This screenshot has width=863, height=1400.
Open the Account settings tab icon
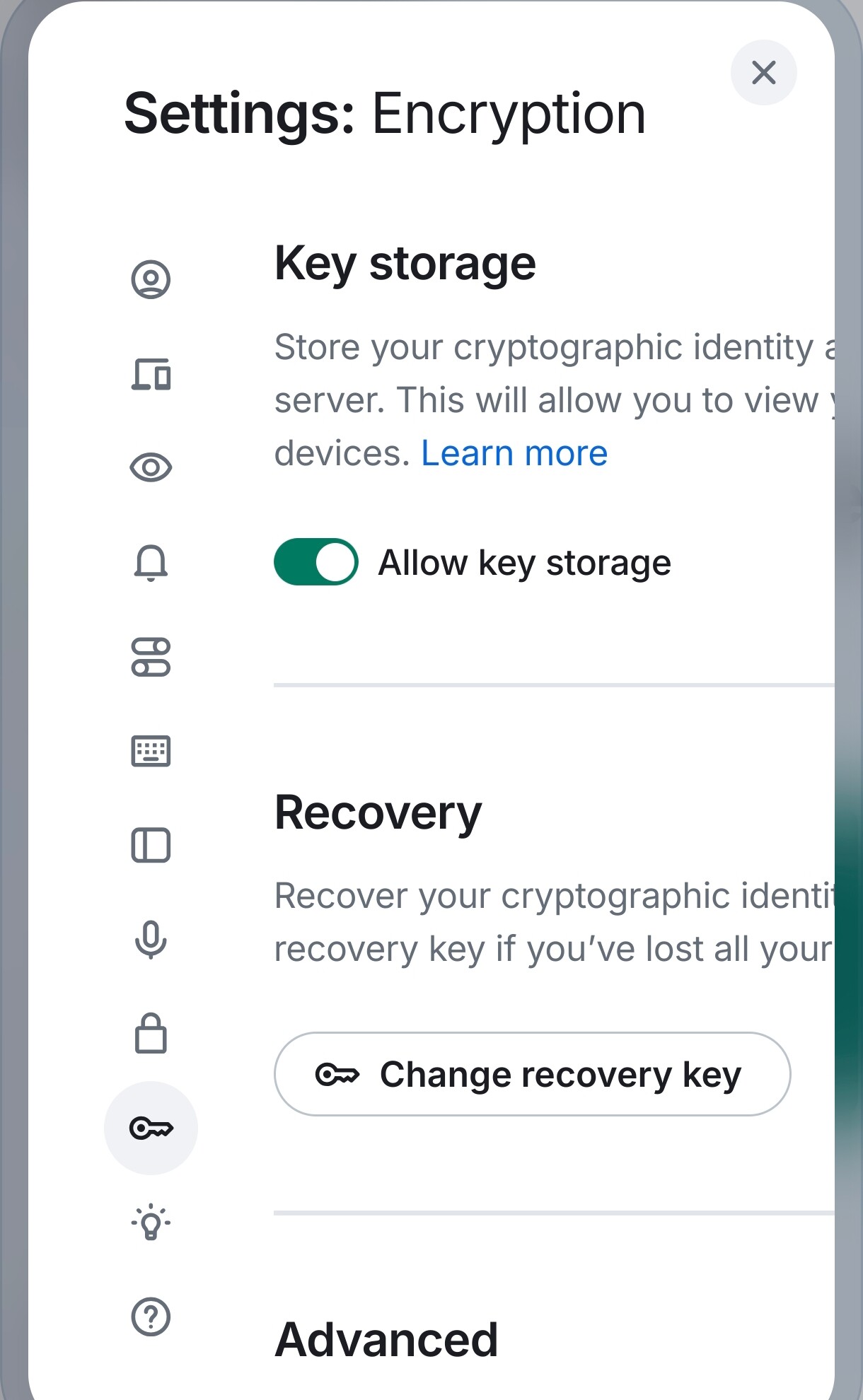[151, 279]
